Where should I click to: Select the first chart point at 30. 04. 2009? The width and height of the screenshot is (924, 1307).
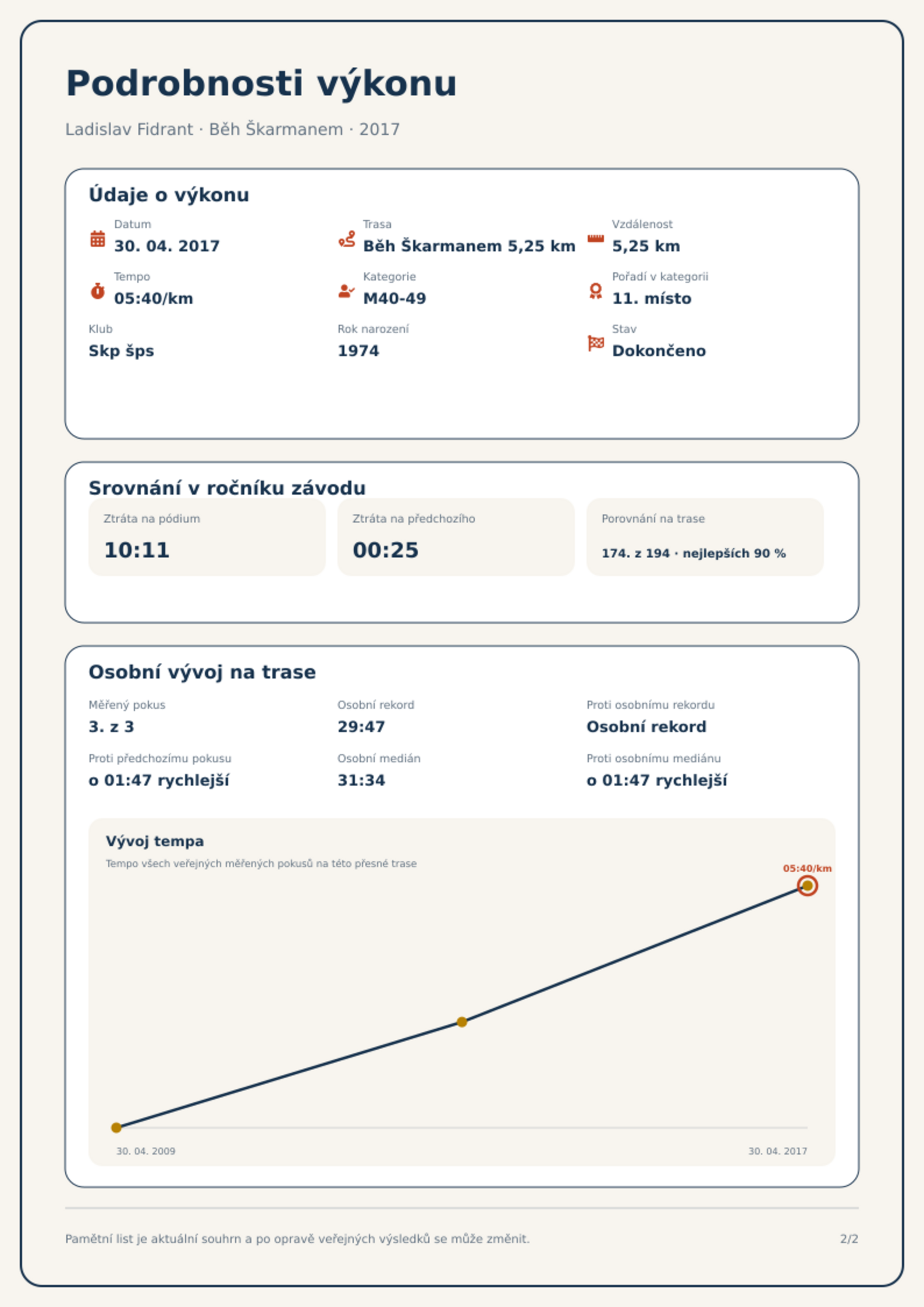116,1128
